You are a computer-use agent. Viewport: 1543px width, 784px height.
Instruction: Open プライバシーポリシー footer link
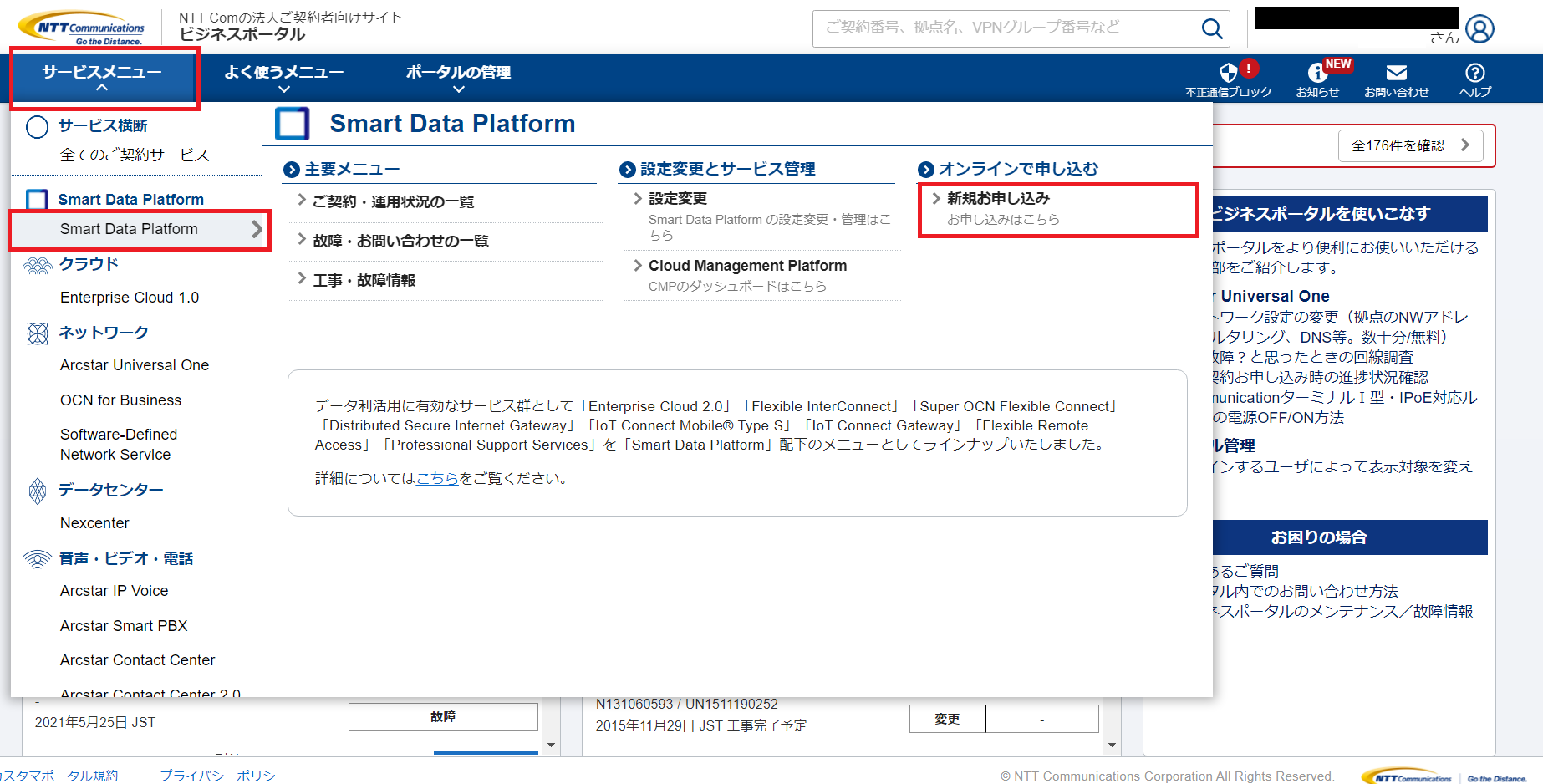[x=223, y=776]
